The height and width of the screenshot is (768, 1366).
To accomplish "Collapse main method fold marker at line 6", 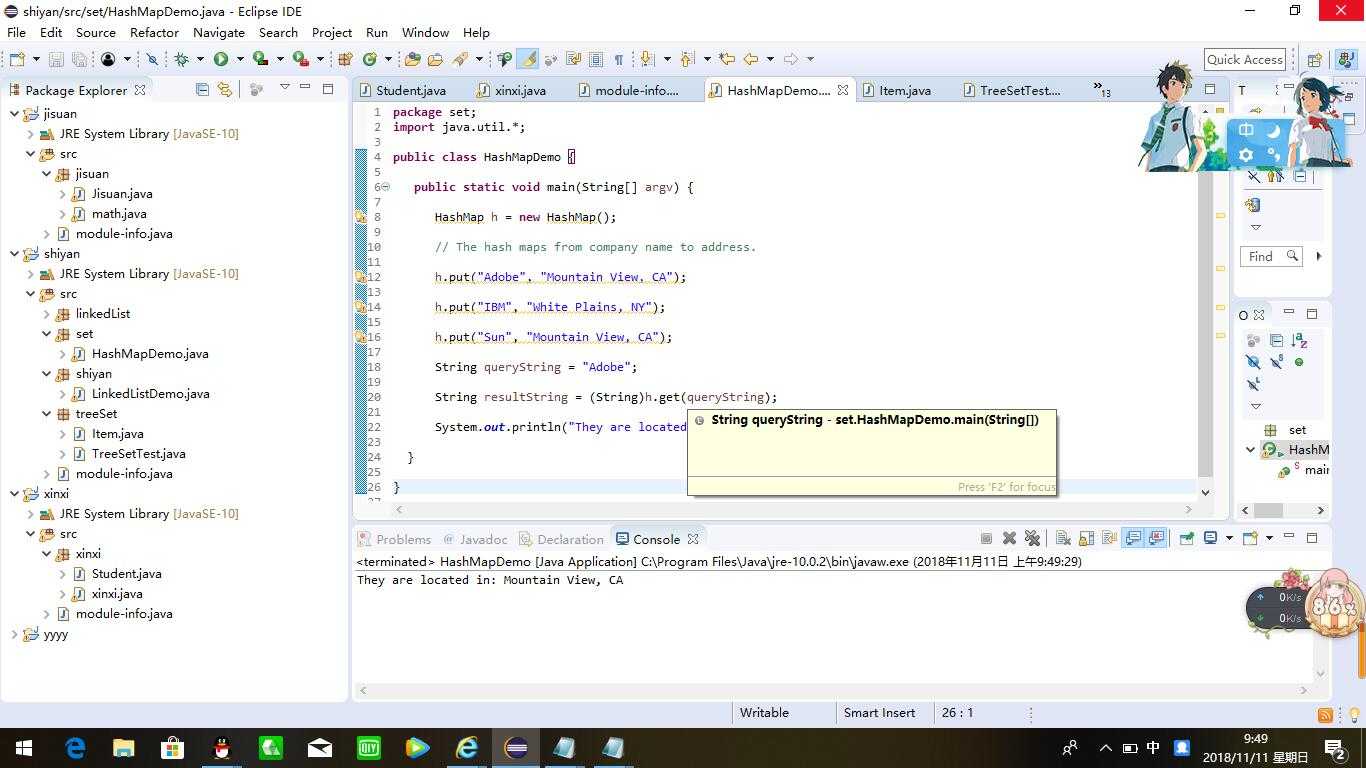I will tap(386, 187).
